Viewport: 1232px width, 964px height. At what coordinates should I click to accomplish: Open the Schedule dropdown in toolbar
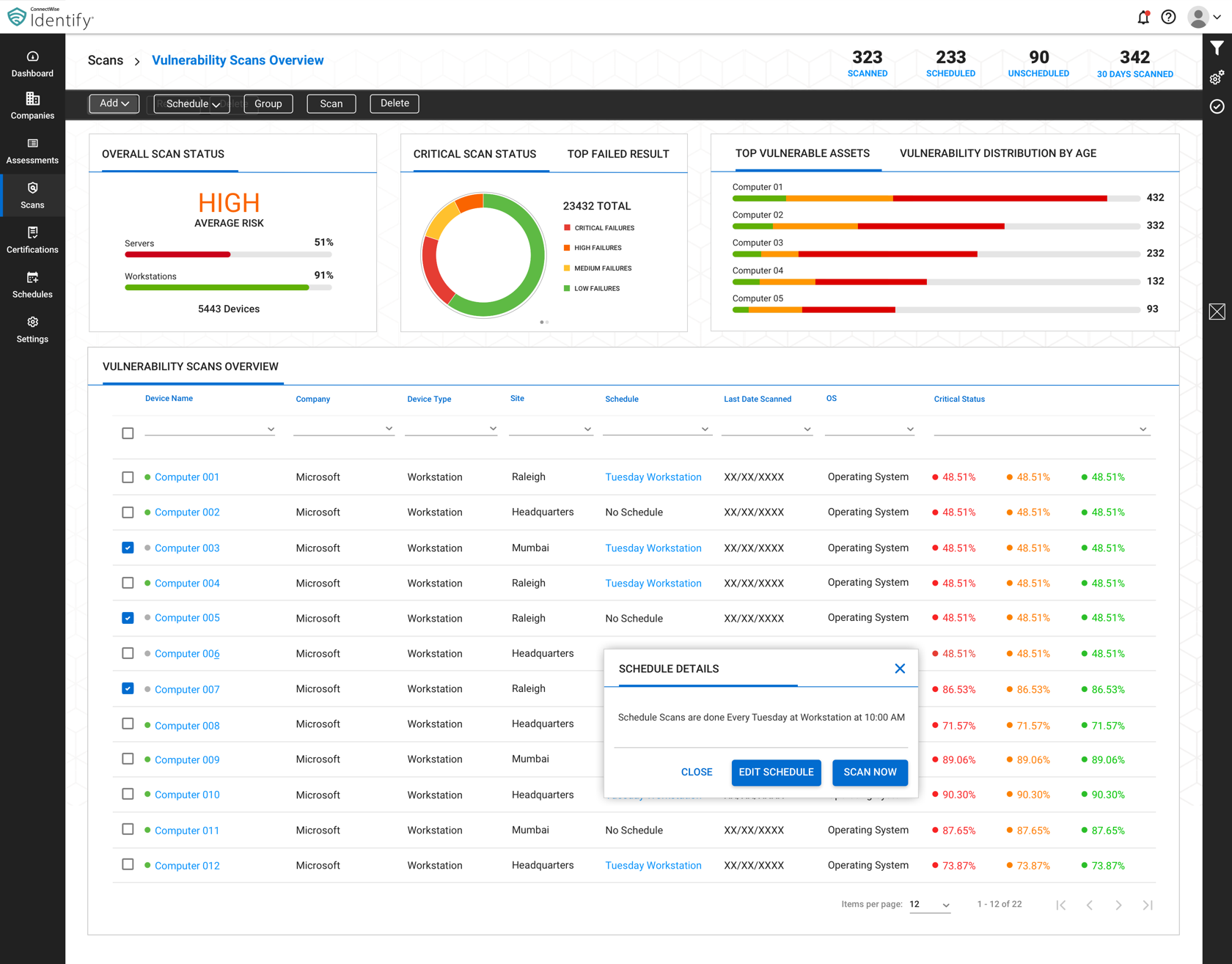[192, 103]
